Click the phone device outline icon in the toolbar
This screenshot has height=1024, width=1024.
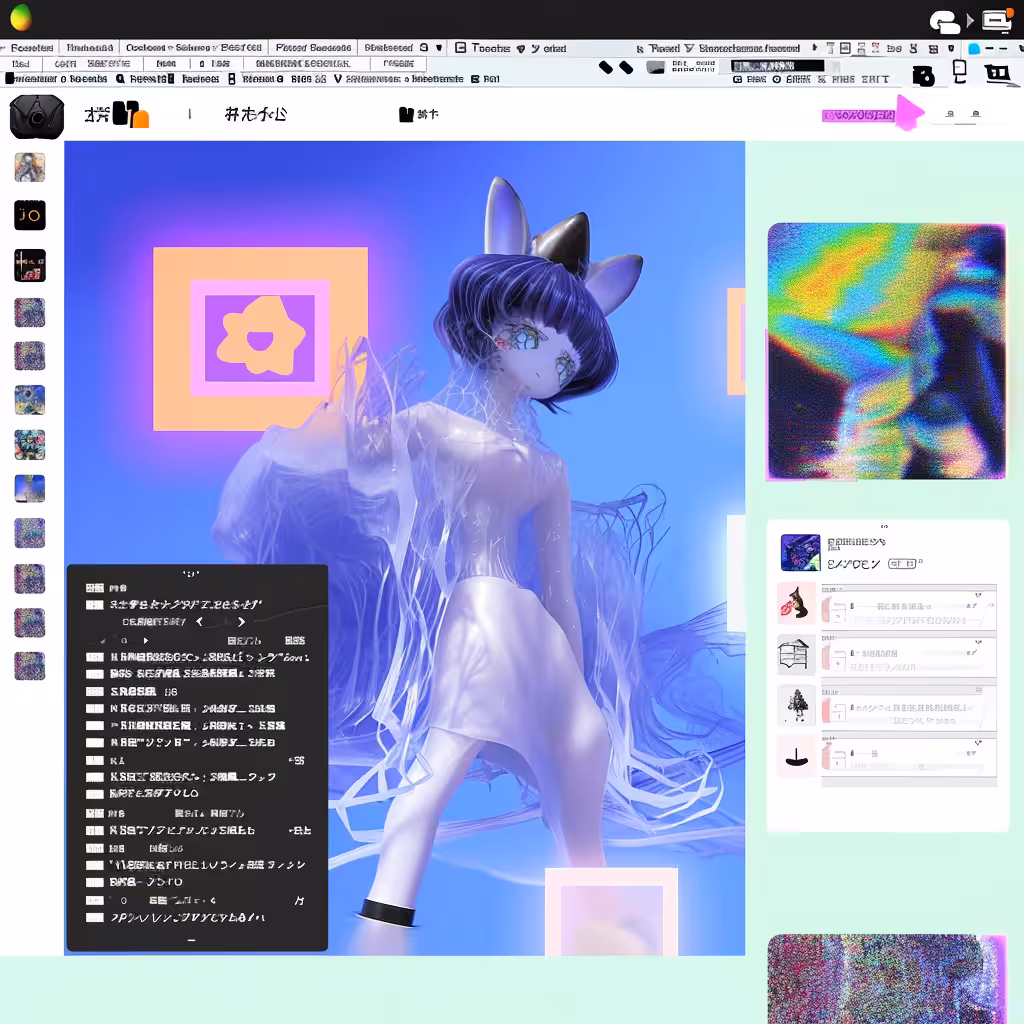click(x=959, y=71)
